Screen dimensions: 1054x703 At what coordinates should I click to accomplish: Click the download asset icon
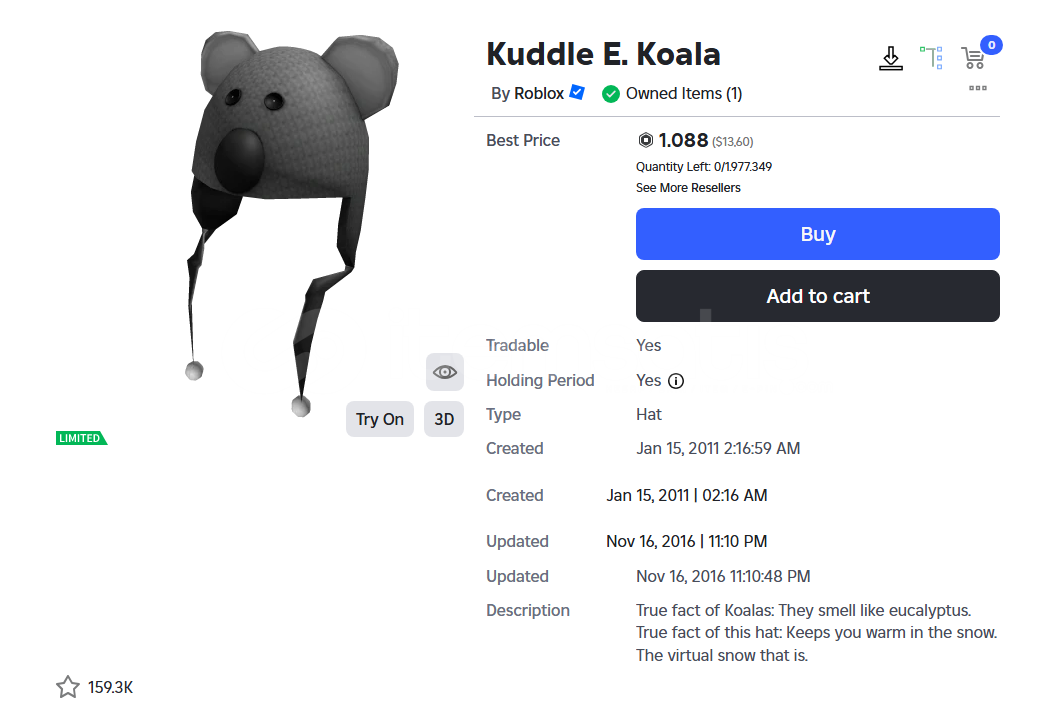click(x=891, y=58)
